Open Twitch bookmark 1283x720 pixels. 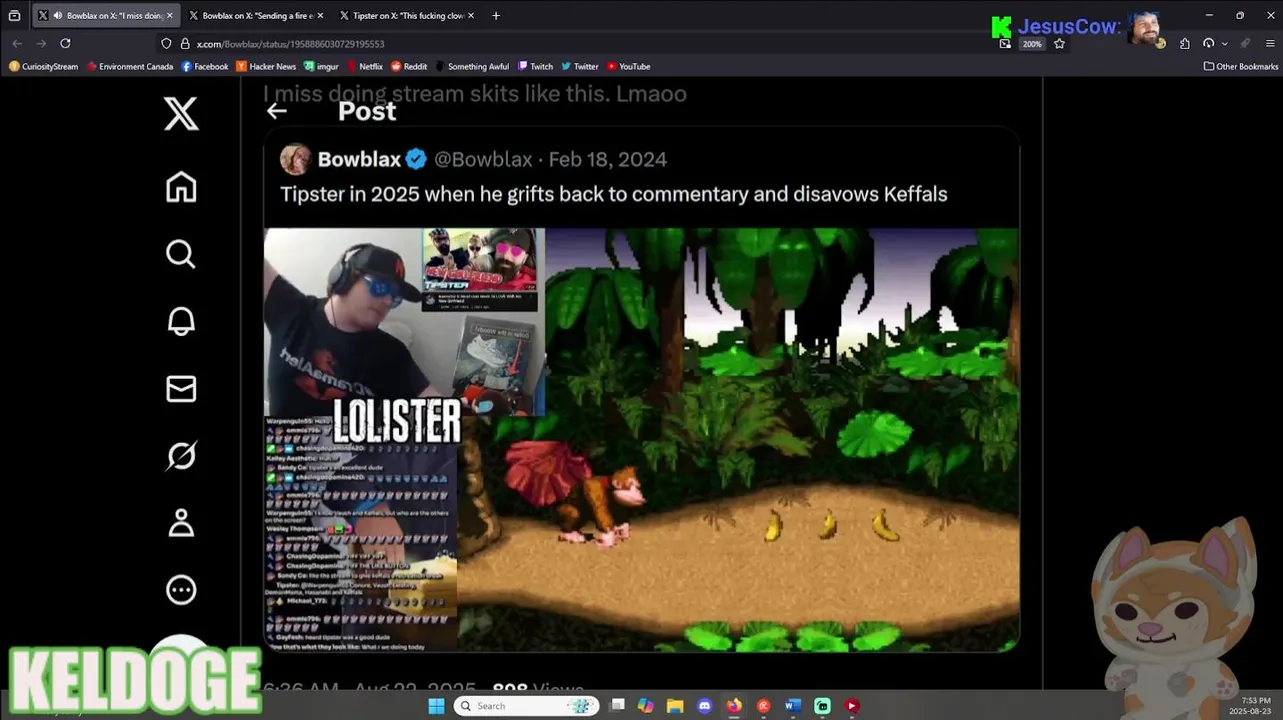[x=535, y=67]
